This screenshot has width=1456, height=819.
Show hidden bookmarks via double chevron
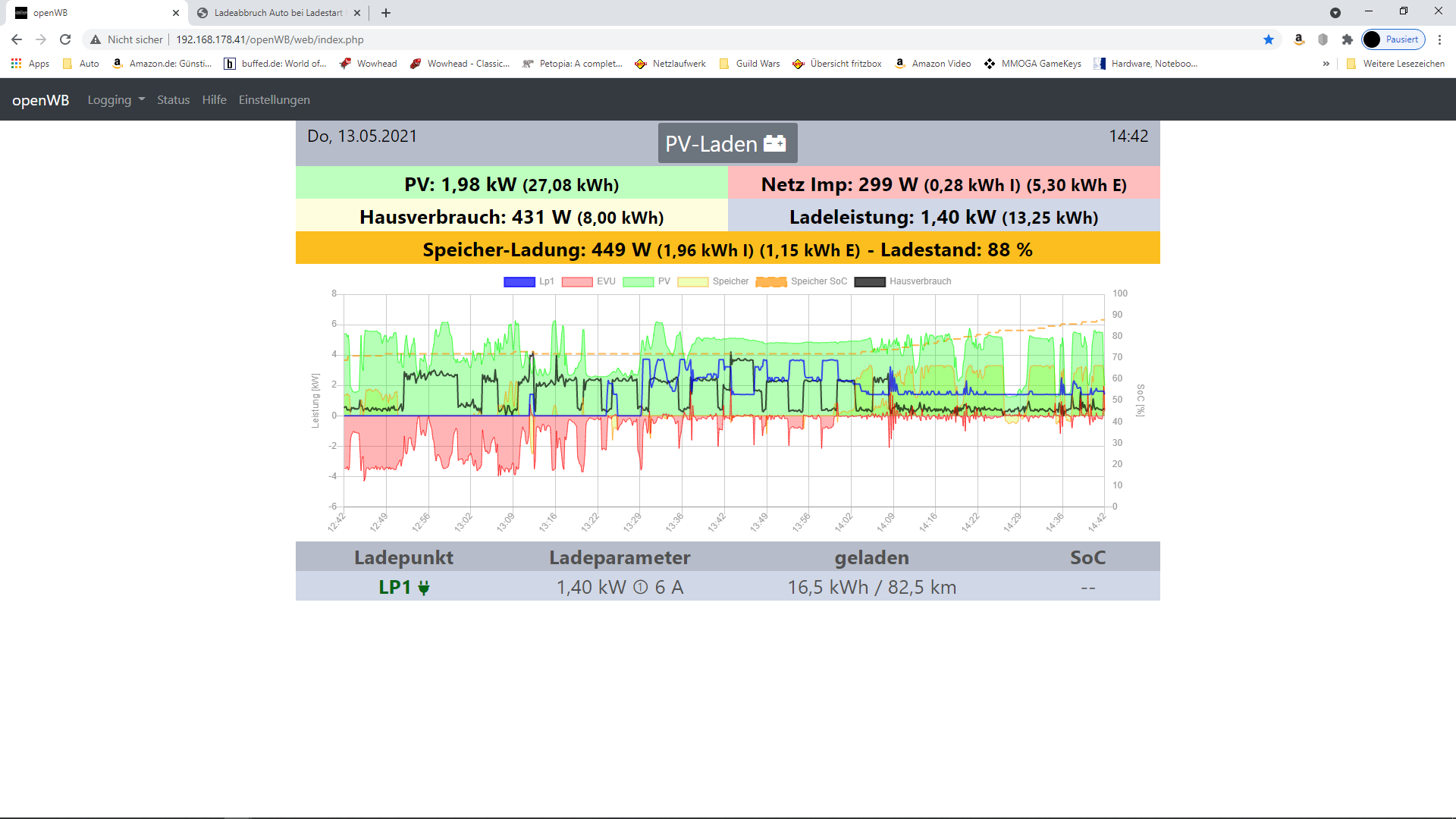[x=1326, y=64]
